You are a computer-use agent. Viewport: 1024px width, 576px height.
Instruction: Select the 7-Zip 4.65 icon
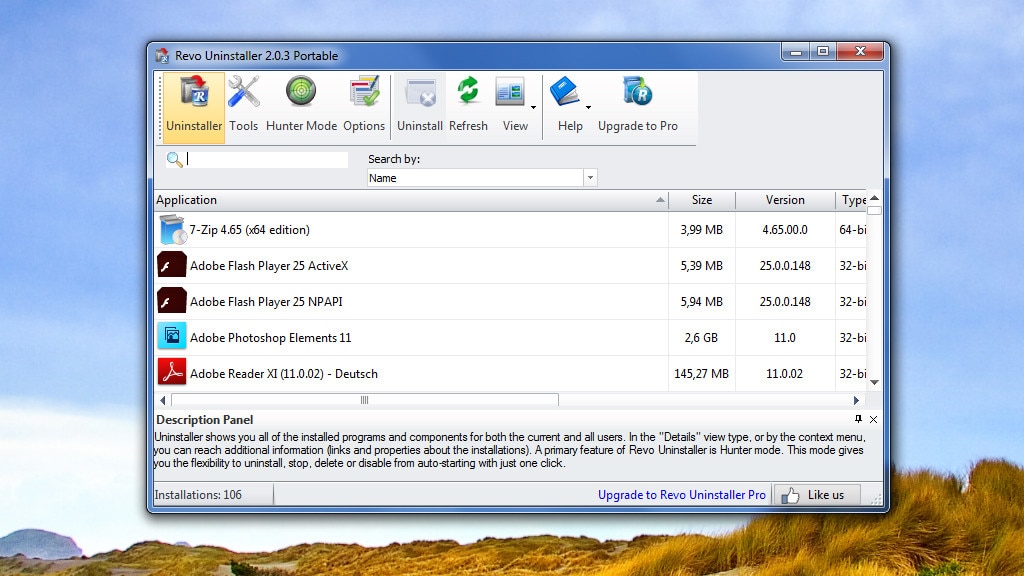pos(172,230)
